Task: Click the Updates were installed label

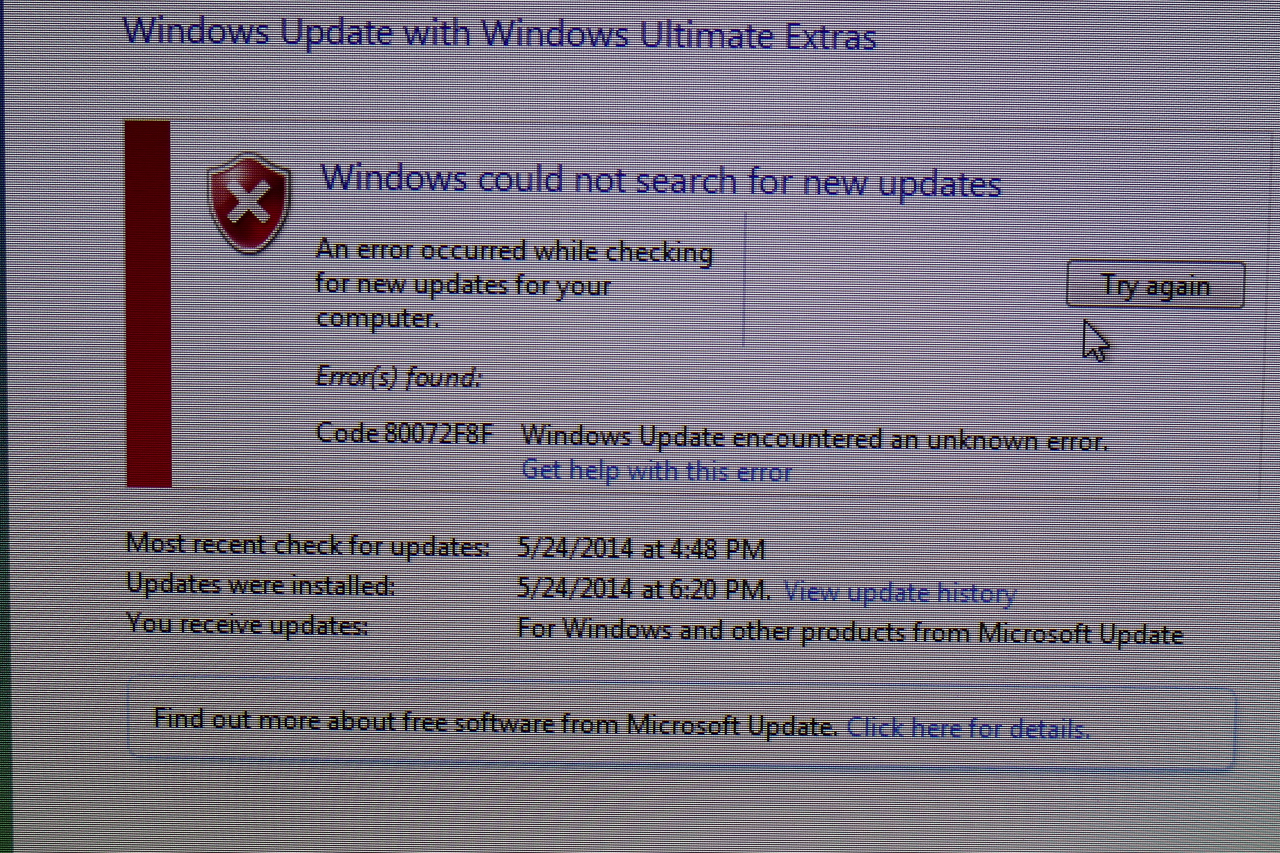Action: pos(261,585)
